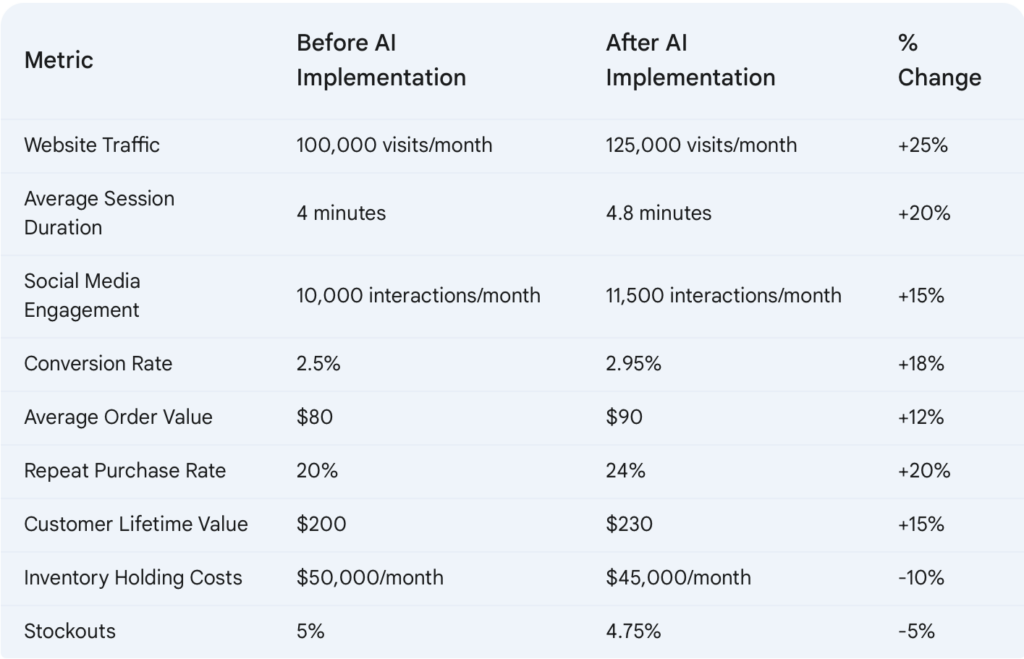Click the Before AI Implementation header
The width and height of the screenshot is (1024, 659).
coord(381,60)
